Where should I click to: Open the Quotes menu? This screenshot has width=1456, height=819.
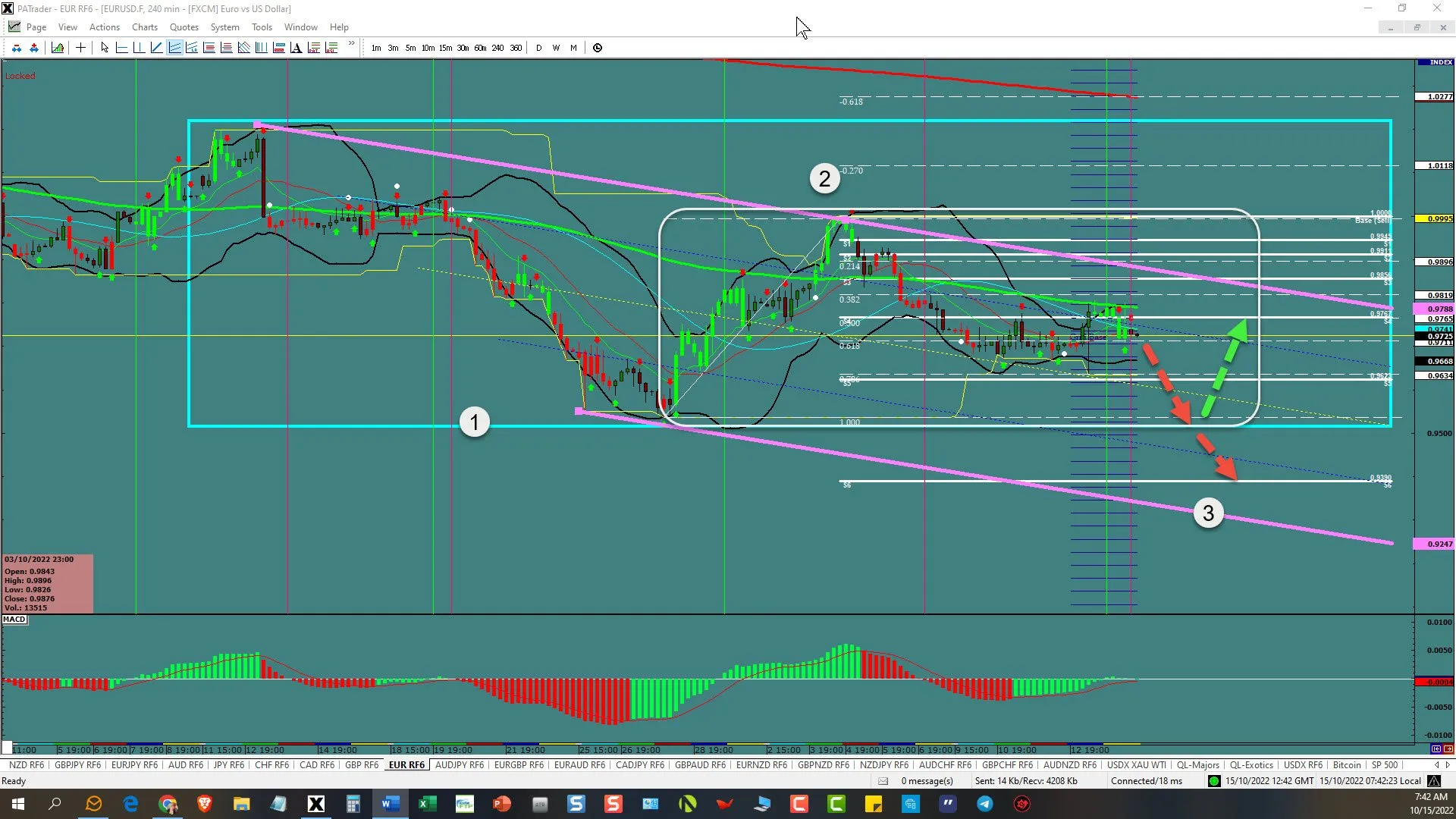[x=184, y=27]
